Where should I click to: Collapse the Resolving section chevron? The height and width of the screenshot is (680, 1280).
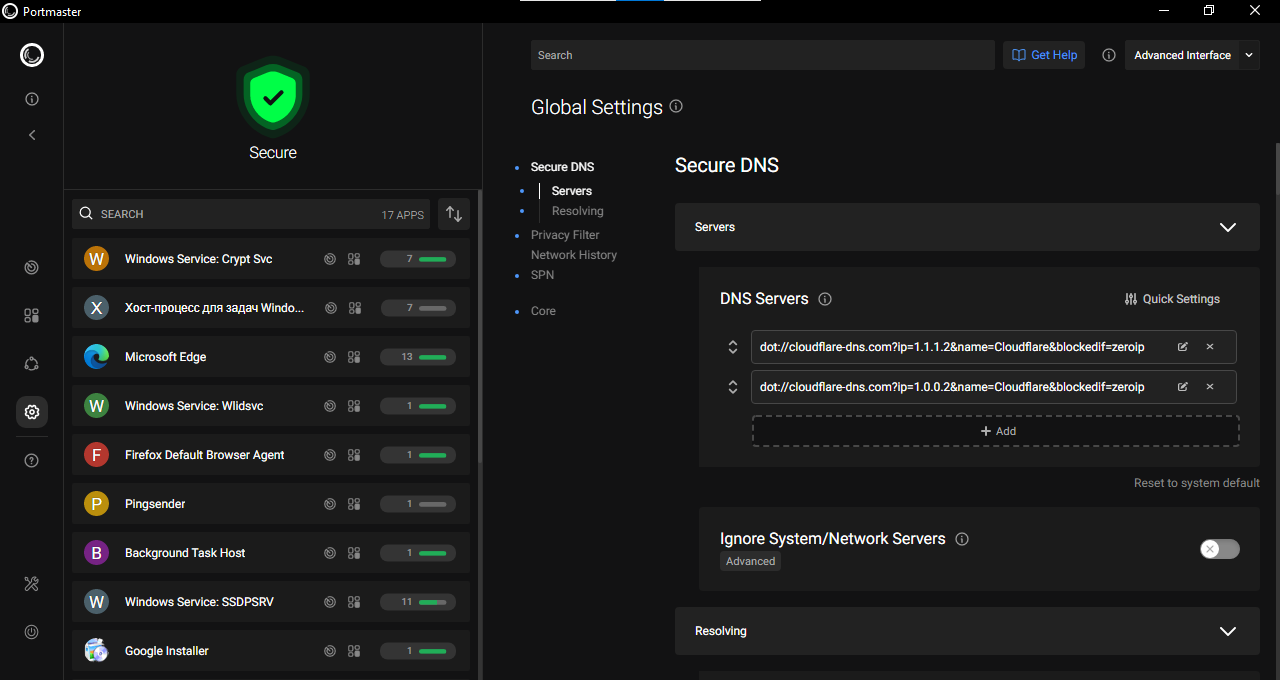[1228, 631]
